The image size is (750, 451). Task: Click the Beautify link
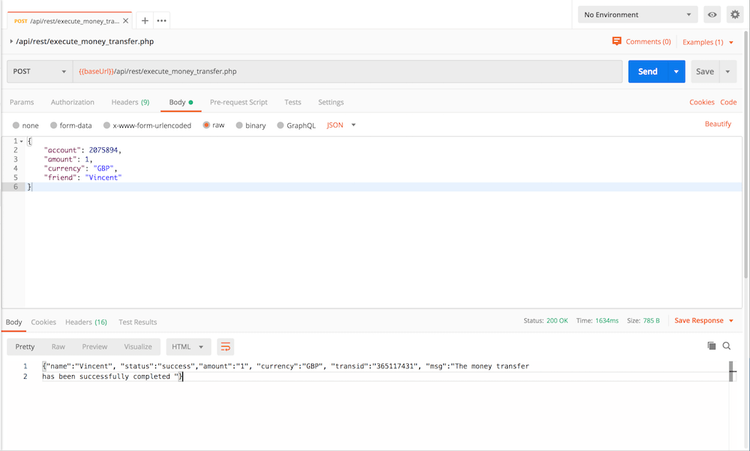718,124
